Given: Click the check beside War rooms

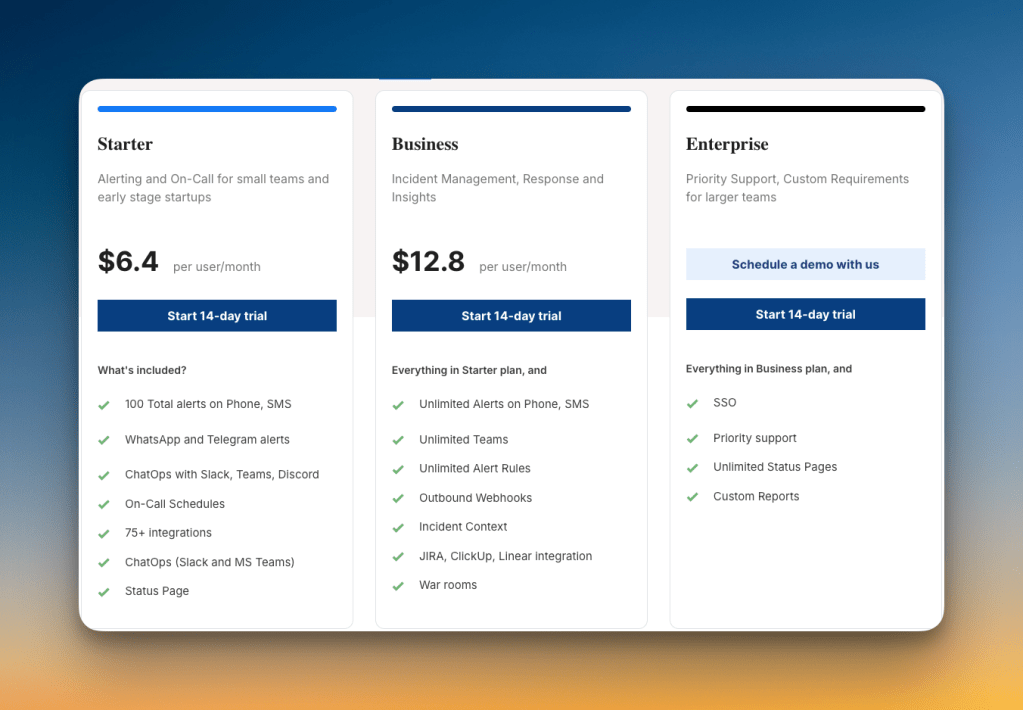Looking at the screenshot, I should coord(398,585).
